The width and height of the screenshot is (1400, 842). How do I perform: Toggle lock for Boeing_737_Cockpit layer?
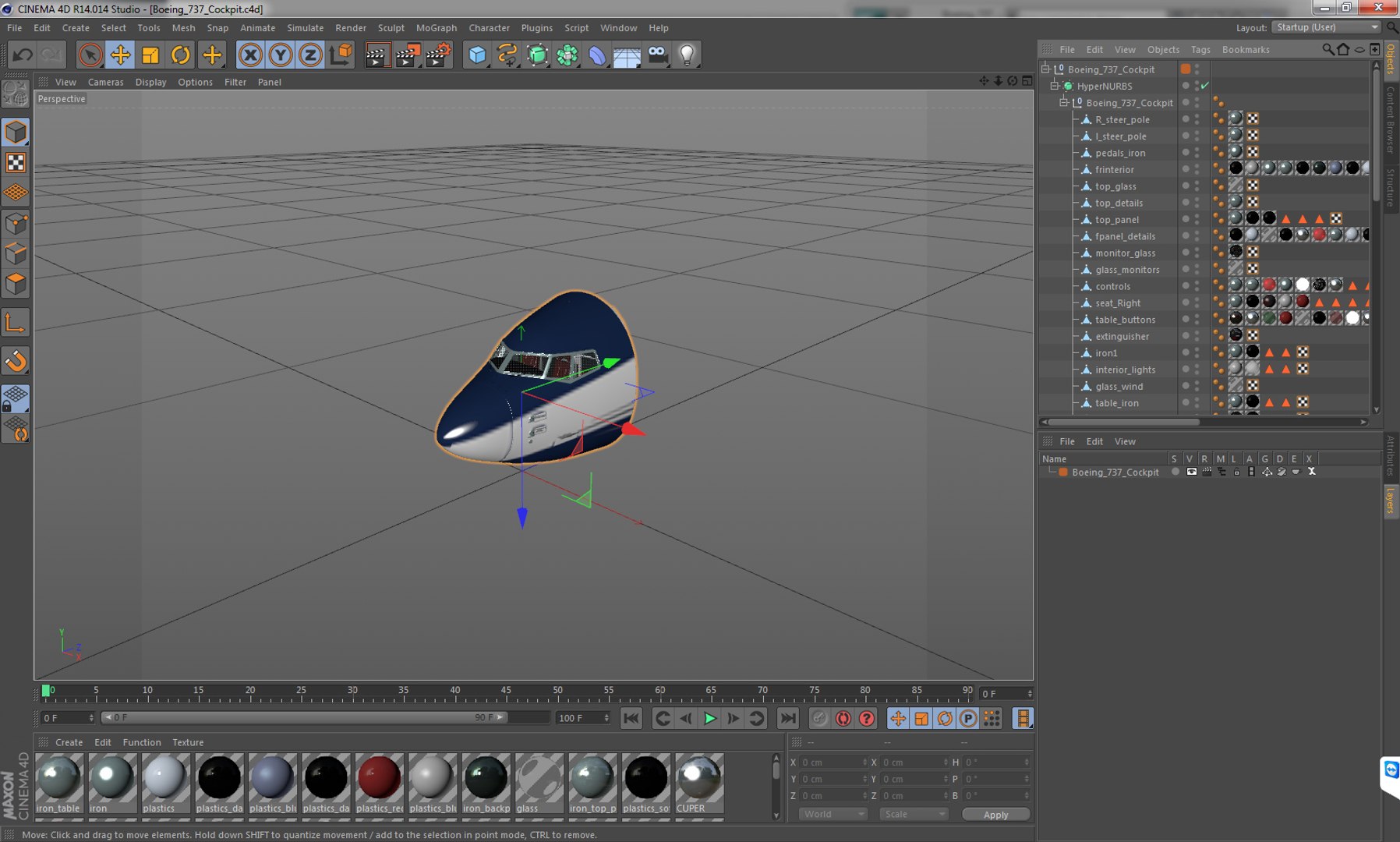coord(1236,472)
